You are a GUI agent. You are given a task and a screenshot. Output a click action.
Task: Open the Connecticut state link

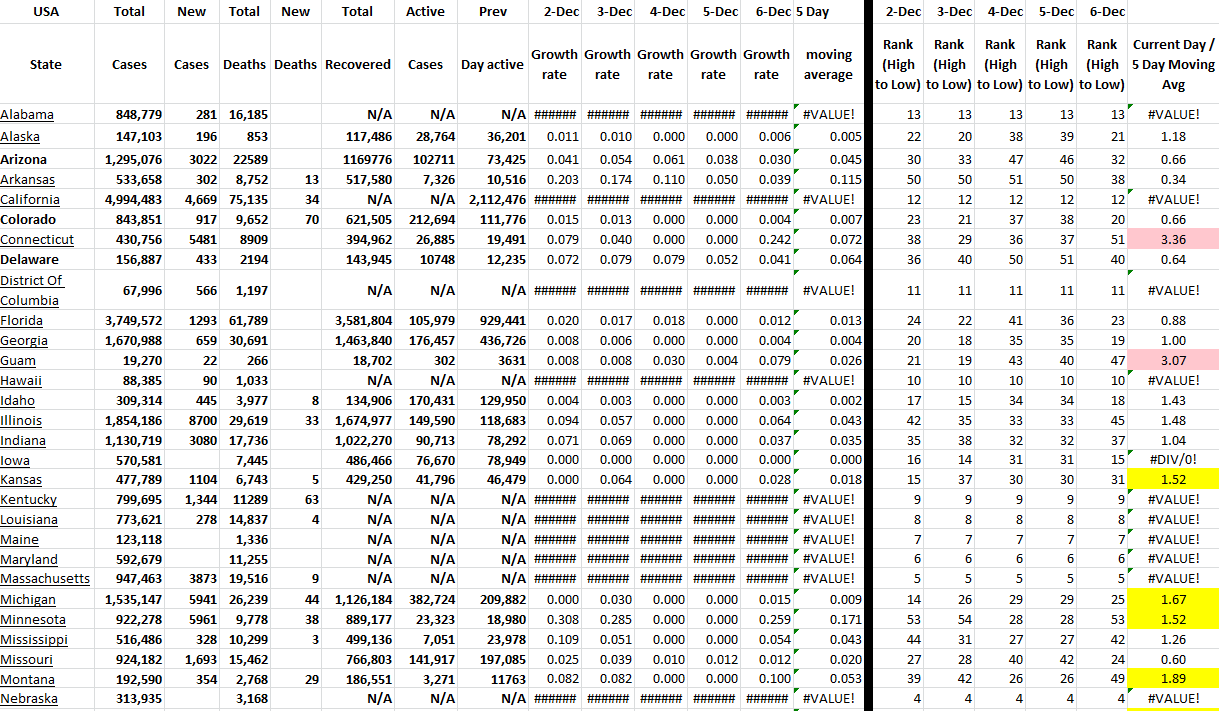pos(37,240)
